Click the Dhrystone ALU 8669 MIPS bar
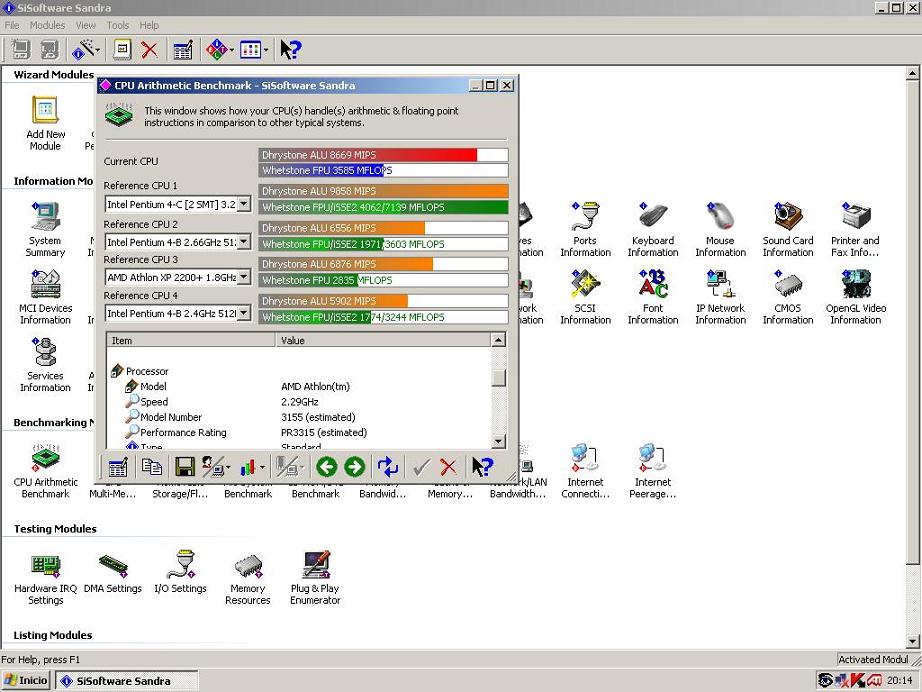 point(383,155)
